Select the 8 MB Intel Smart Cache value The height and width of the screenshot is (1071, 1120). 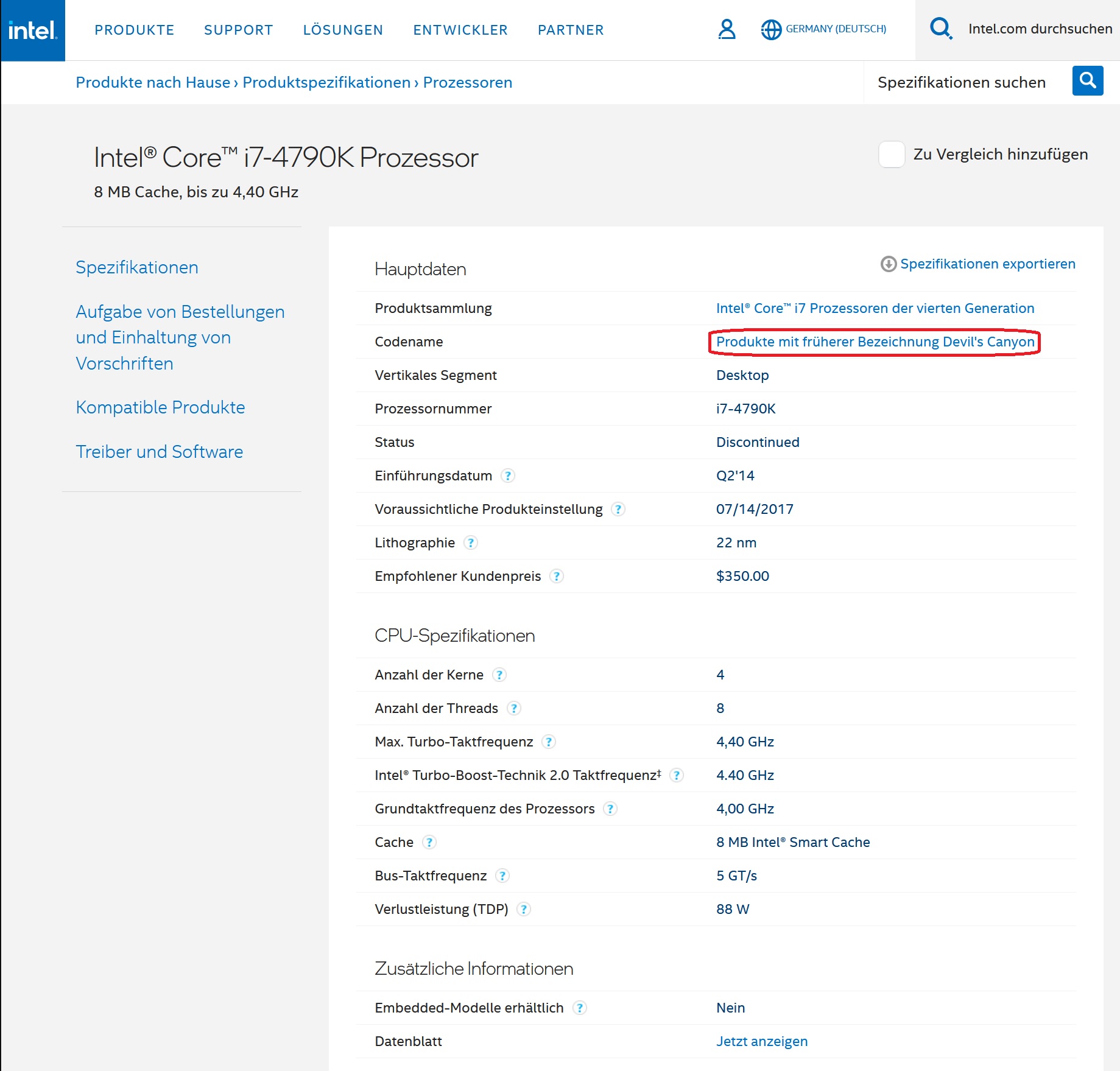coord(793,842)
